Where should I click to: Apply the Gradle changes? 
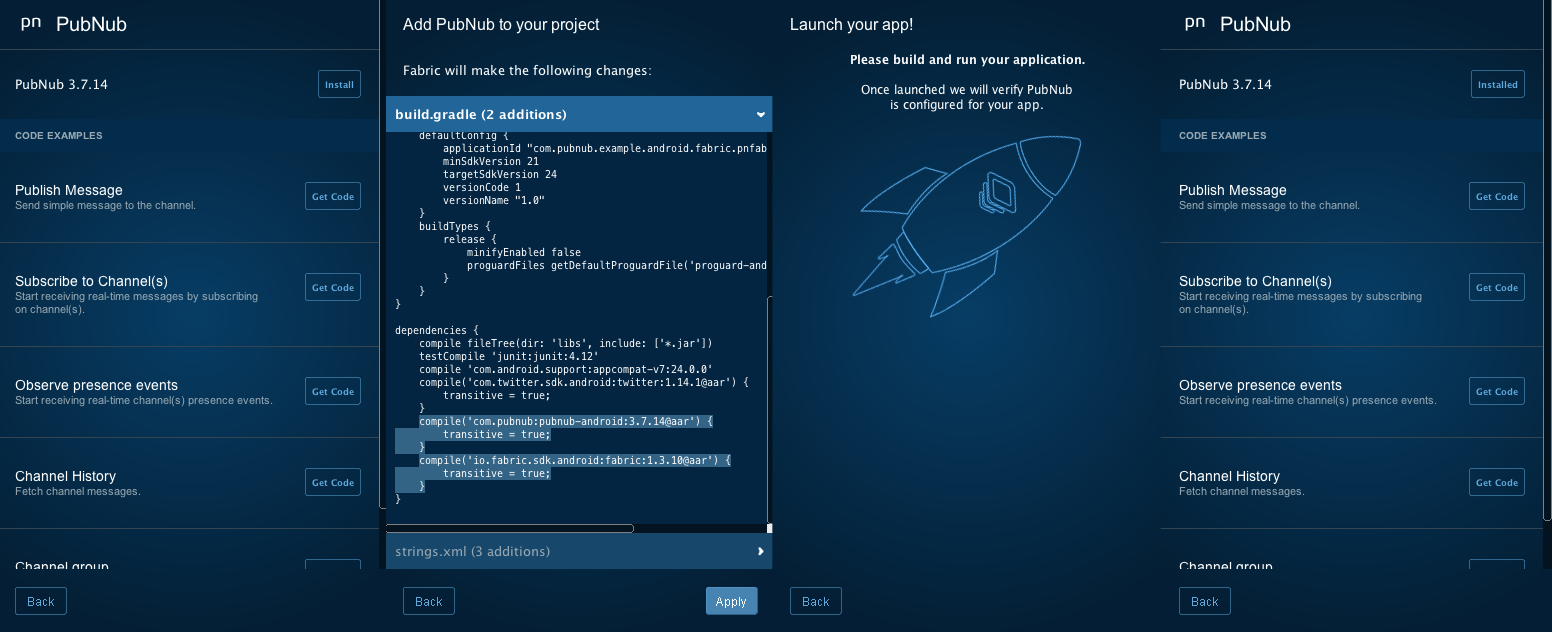[731, 601]
